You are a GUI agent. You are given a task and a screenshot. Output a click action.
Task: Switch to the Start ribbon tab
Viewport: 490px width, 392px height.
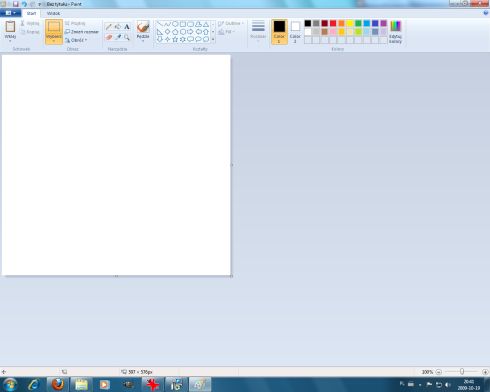point(31,13)
